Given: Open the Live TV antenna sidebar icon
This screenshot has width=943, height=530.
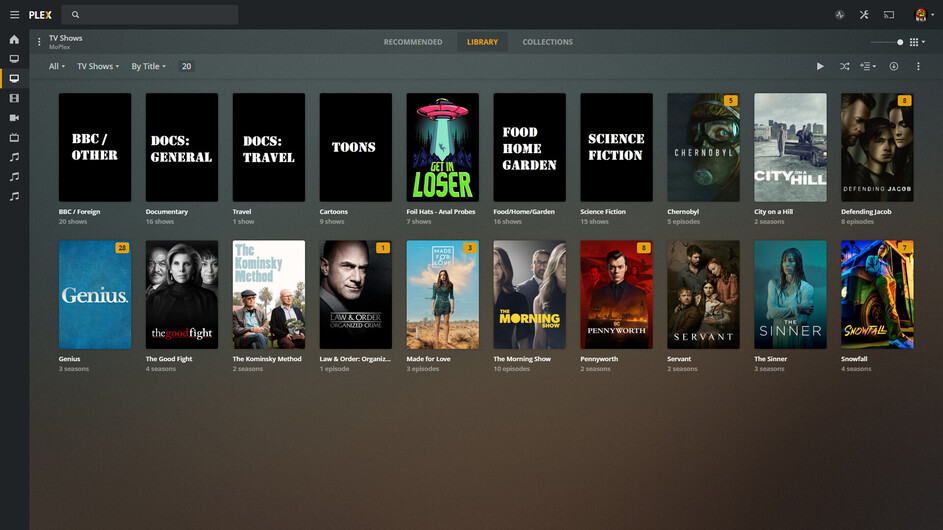Looking at the screenshot, I should [x=14, y=138].
